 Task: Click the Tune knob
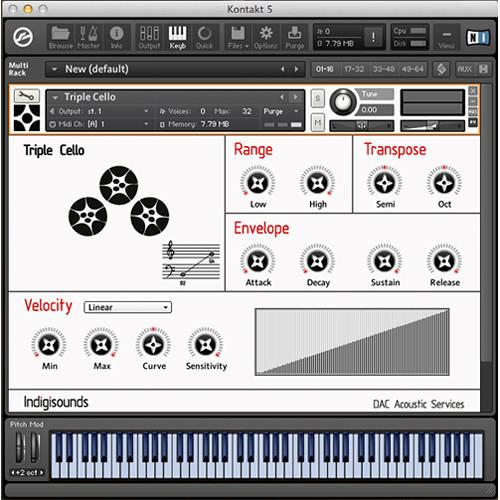pyautogui.click(x=343, y=102)
